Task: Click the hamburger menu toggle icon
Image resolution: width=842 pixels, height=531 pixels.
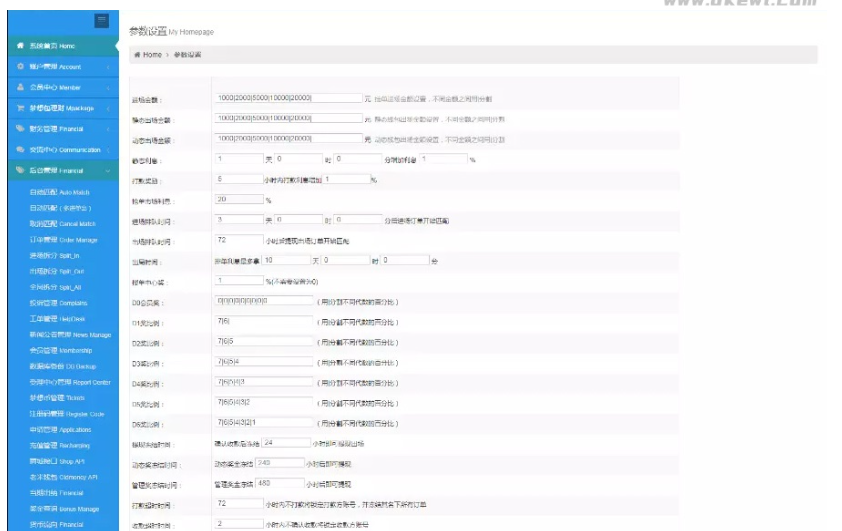Action: tap(102, 20)
